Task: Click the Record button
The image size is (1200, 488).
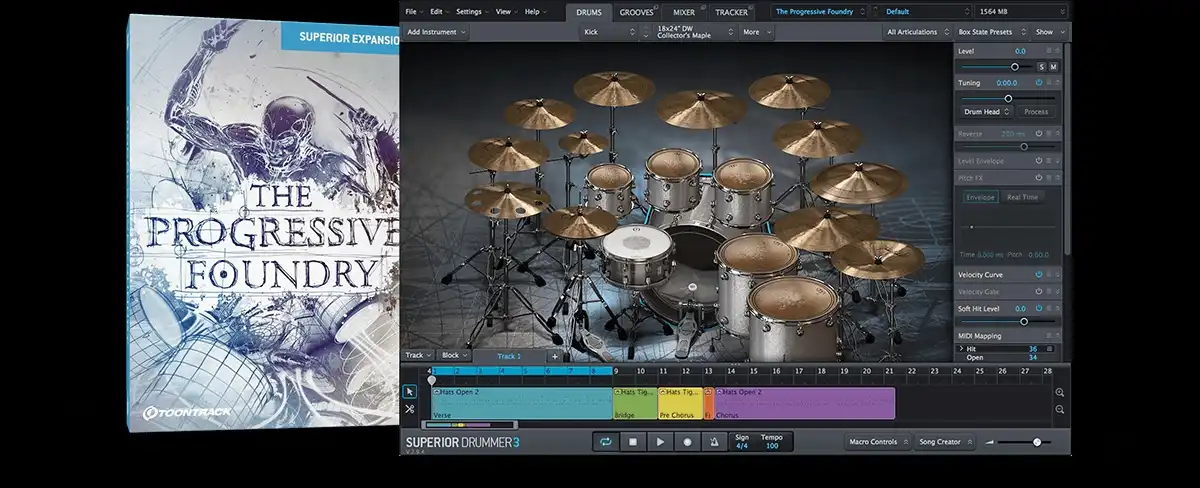Action: click(687, 441)
